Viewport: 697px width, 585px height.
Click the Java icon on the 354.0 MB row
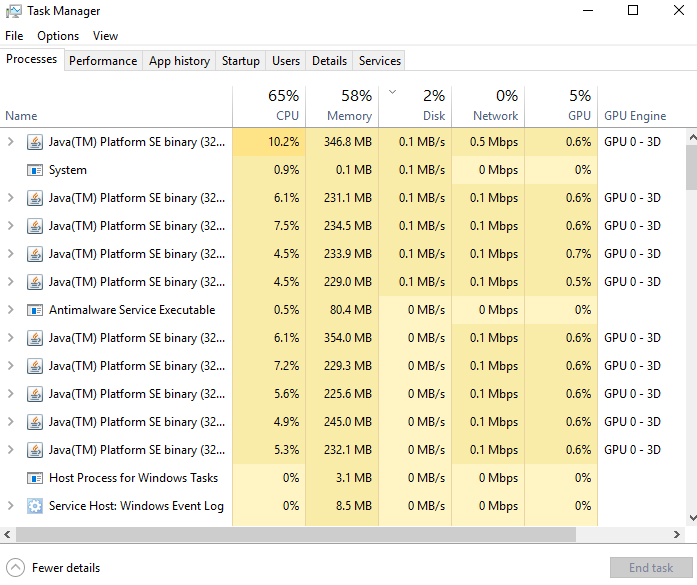tap(35, 338)
